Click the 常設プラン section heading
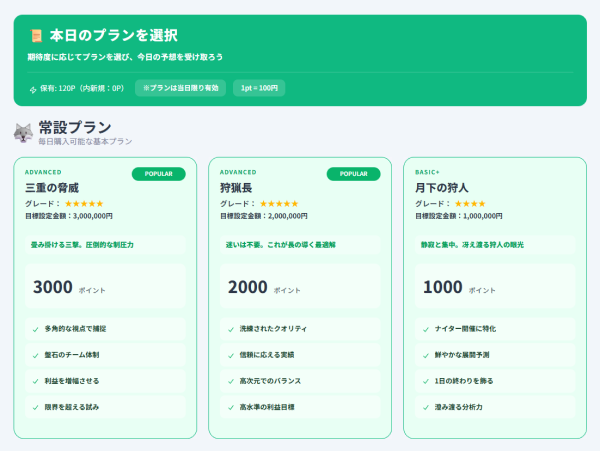This screenshot has height=451, width=600. pyautogui.click(x=75, y=127)
